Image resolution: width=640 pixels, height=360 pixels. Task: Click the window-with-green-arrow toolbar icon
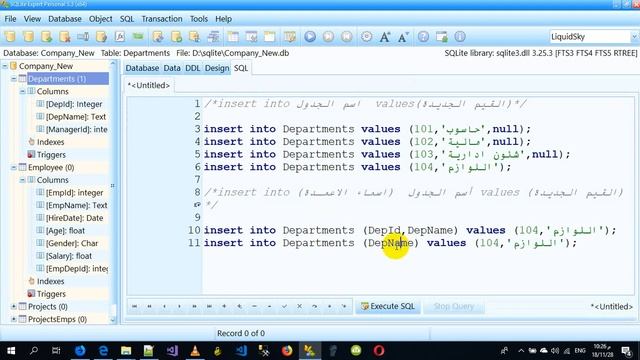[442, 37]
